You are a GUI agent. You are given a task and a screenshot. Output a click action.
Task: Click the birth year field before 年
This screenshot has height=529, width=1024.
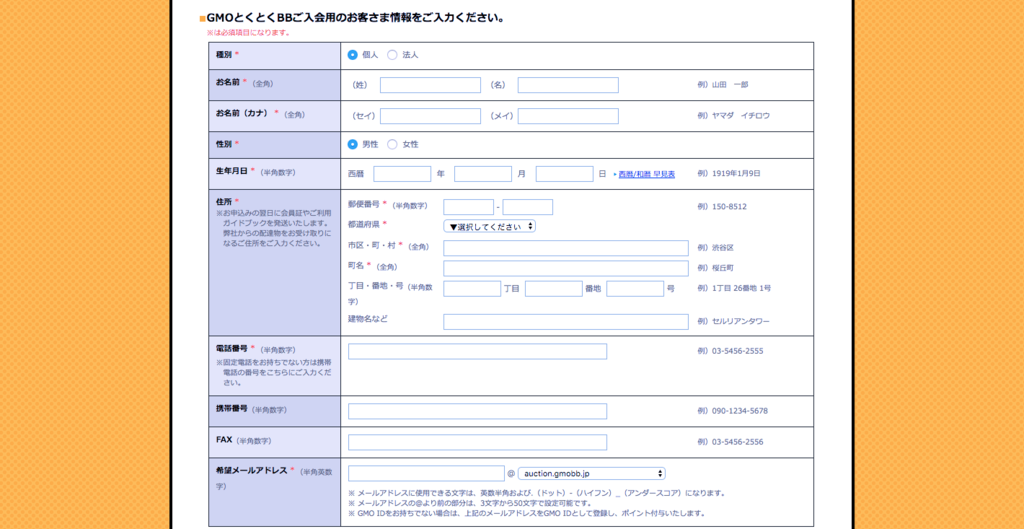click(402, 174)
